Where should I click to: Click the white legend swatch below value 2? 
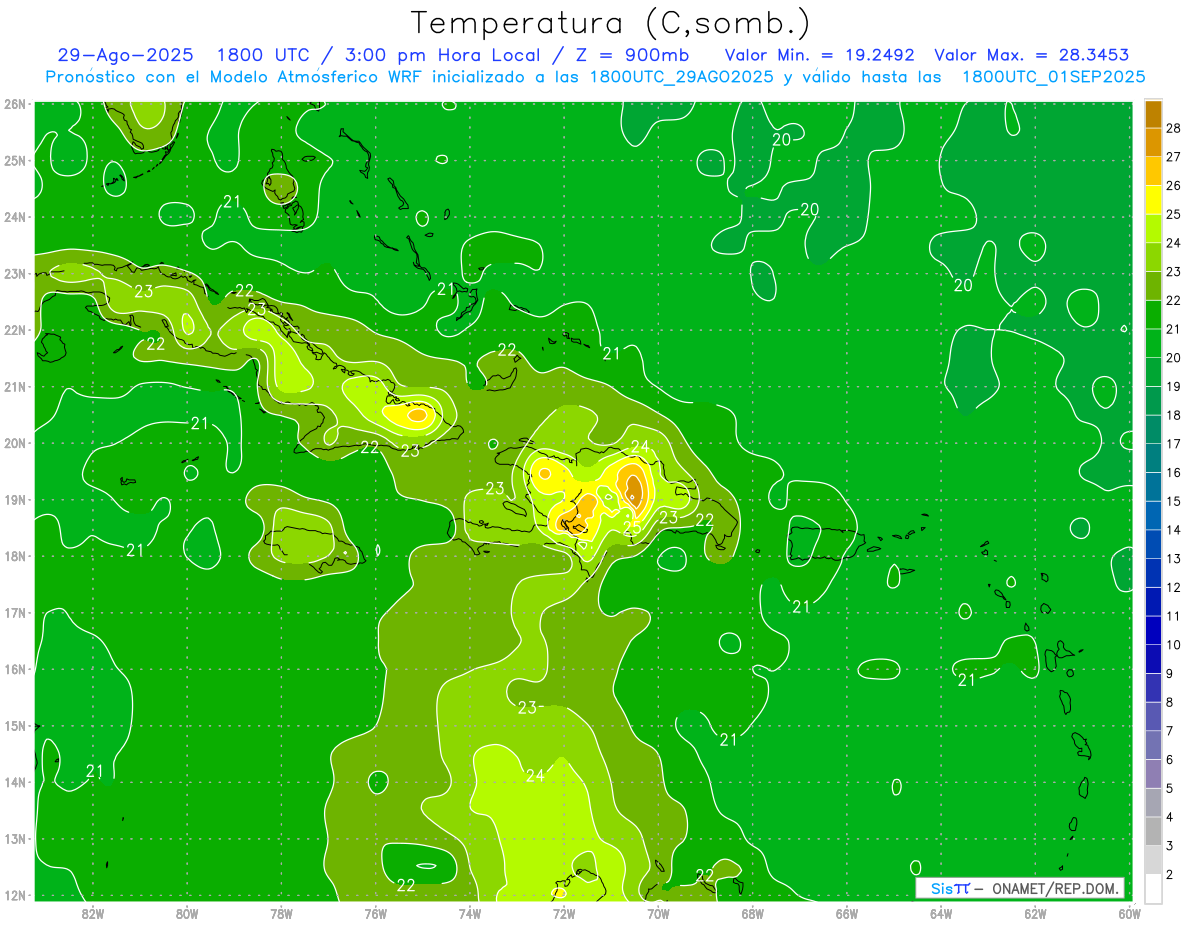tap(1153, 888)
